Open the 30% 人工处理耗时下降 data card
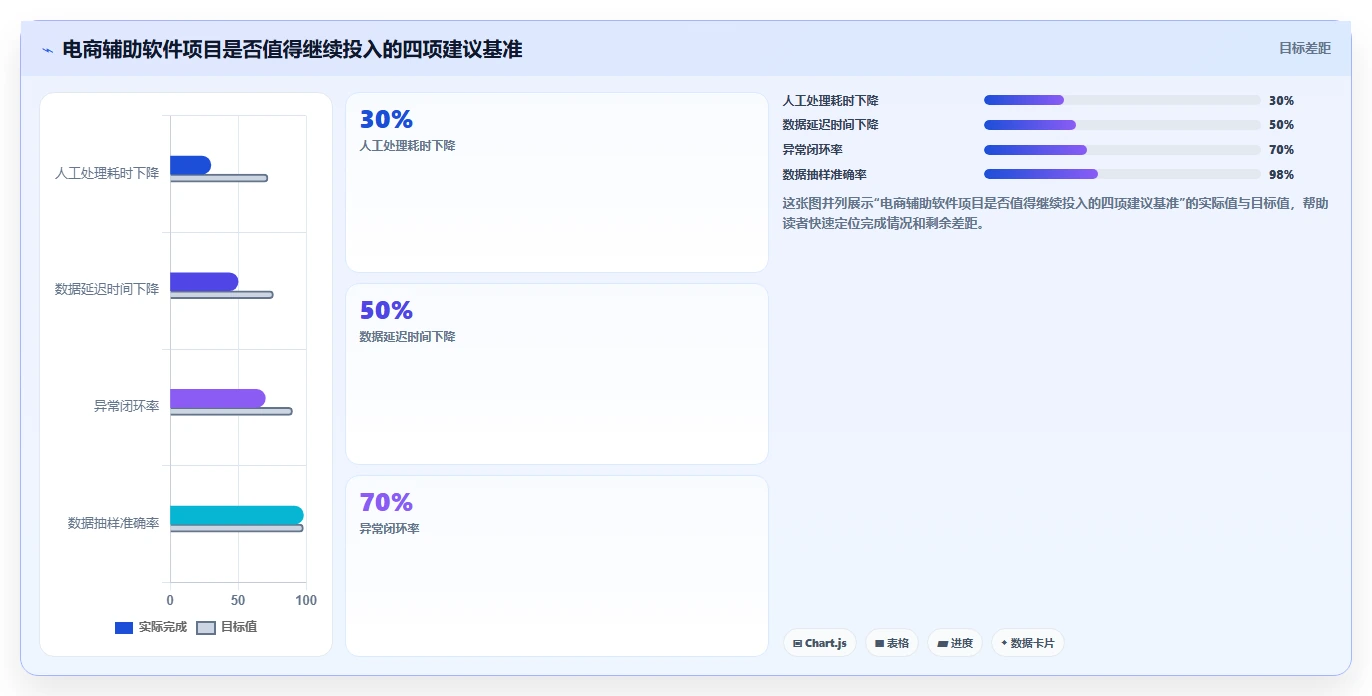The image size is (1372, 696). [x=557, y=182]
